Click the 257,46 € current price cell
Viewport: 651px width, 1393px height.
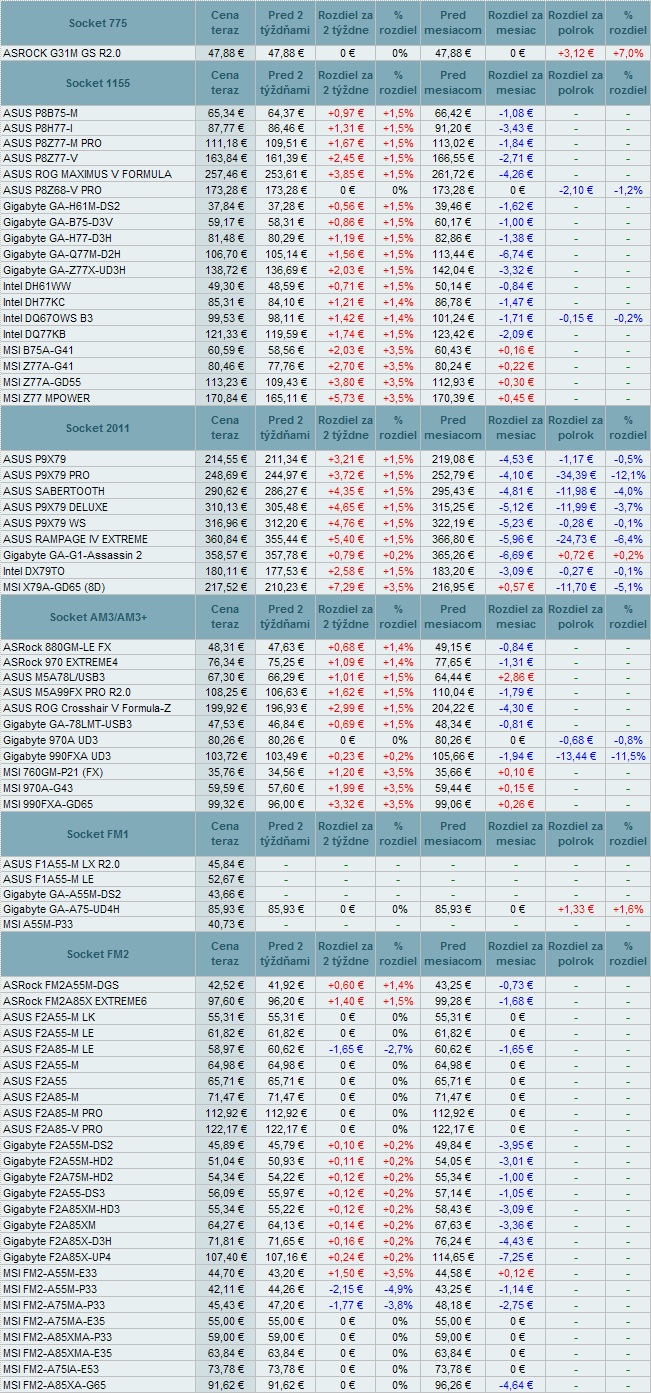pos(225,174)
